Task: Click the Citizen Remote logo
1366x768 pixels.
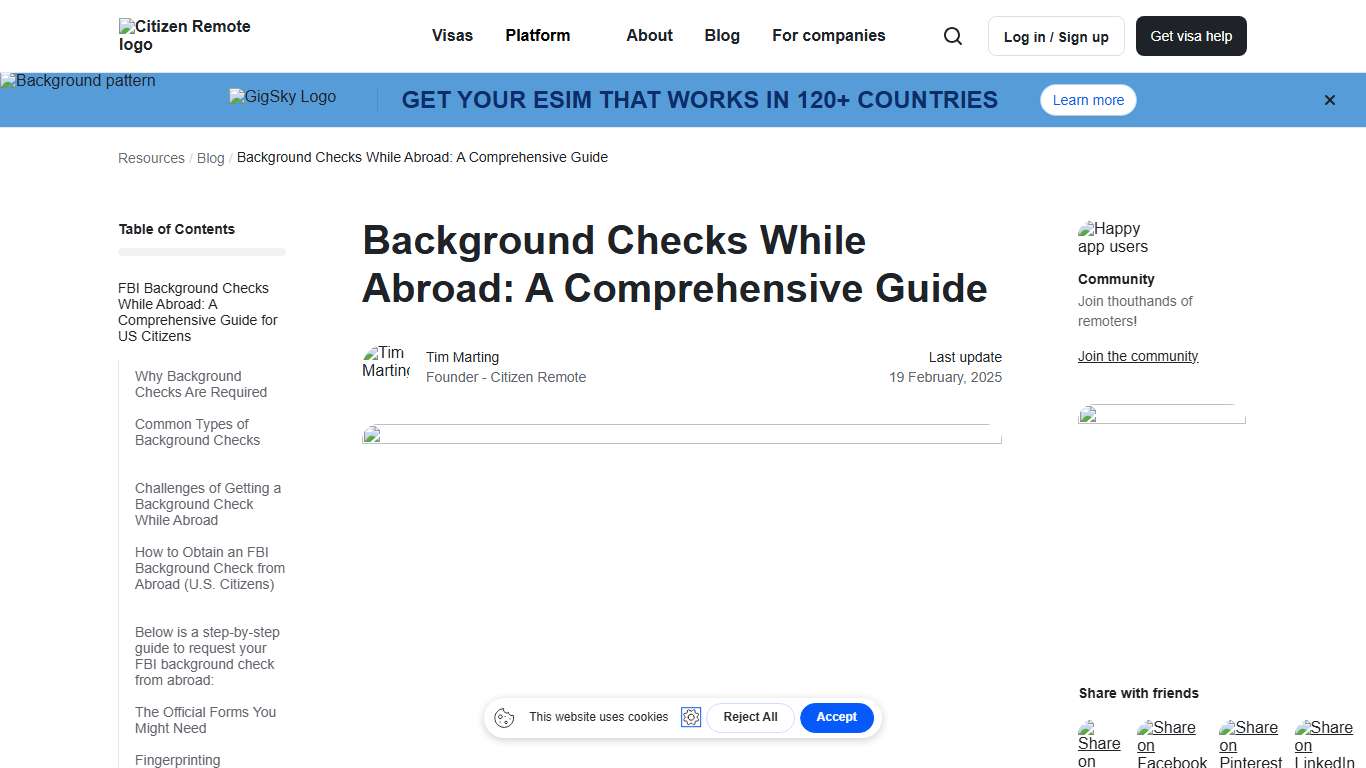Action: tap(184, 35)
